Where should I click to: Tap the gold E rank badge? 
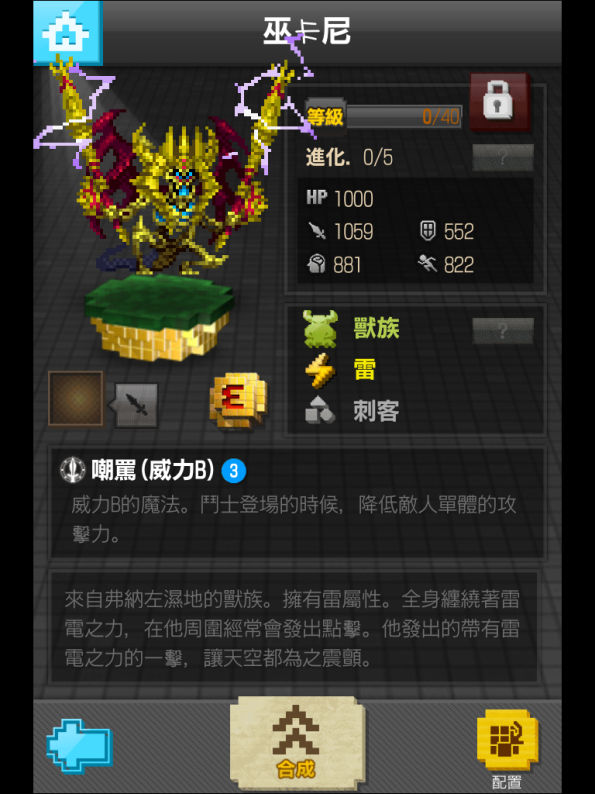pyautogui.click(x=237, y=401)
